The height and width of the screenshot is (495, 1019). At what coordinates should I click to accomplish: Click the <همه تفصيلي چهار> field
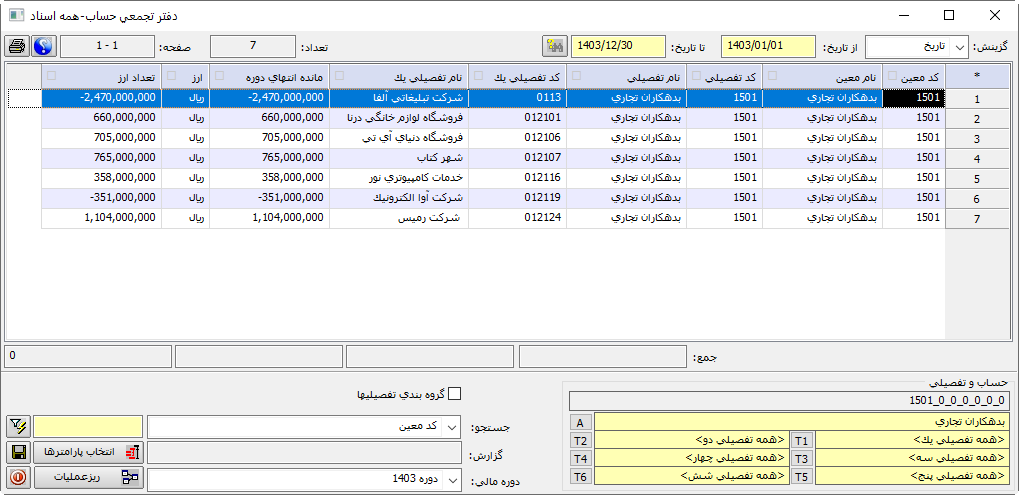click(x=691, y=458)
